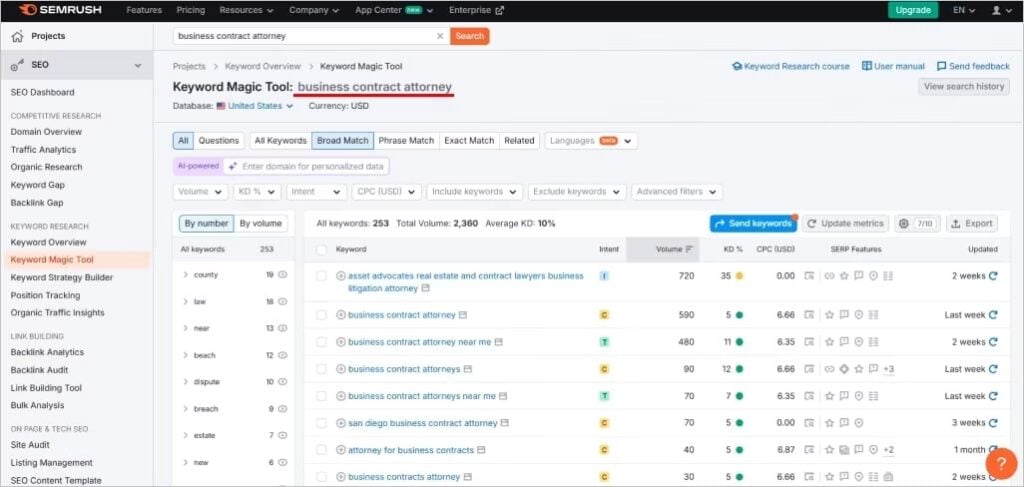
Task: Open Backlink Analytics in the sidebar
Action: 47,352
